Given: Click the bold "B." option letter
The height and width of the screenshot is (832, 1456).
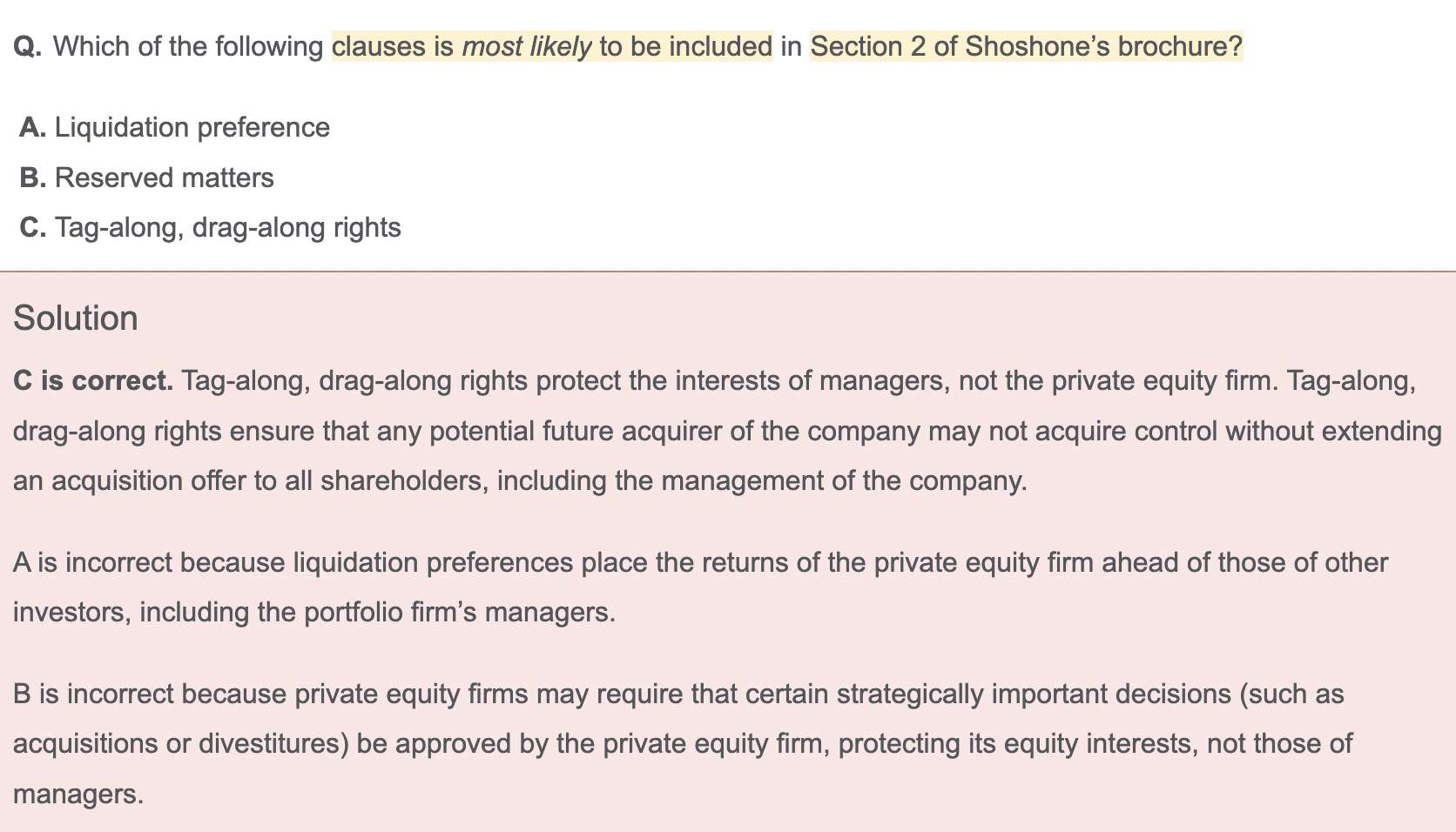Looking at the screenshot, I should 32,178.
